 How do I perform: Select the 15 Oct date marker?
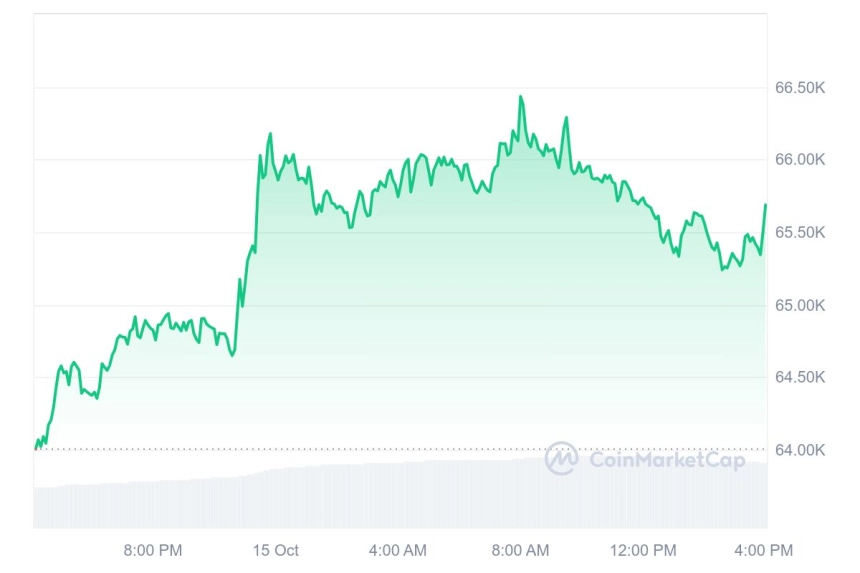(275, 550)
